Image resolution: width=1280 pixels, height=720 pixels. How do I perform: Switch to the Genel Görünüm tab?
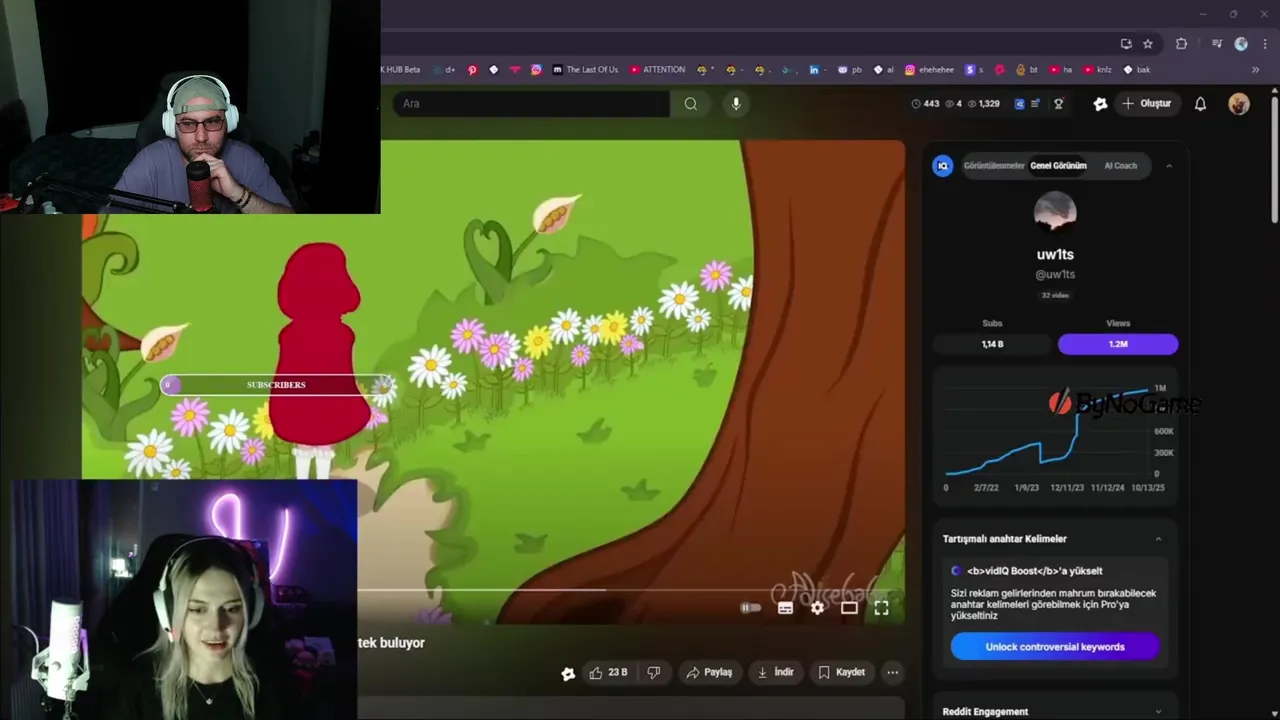[1058, 166]
